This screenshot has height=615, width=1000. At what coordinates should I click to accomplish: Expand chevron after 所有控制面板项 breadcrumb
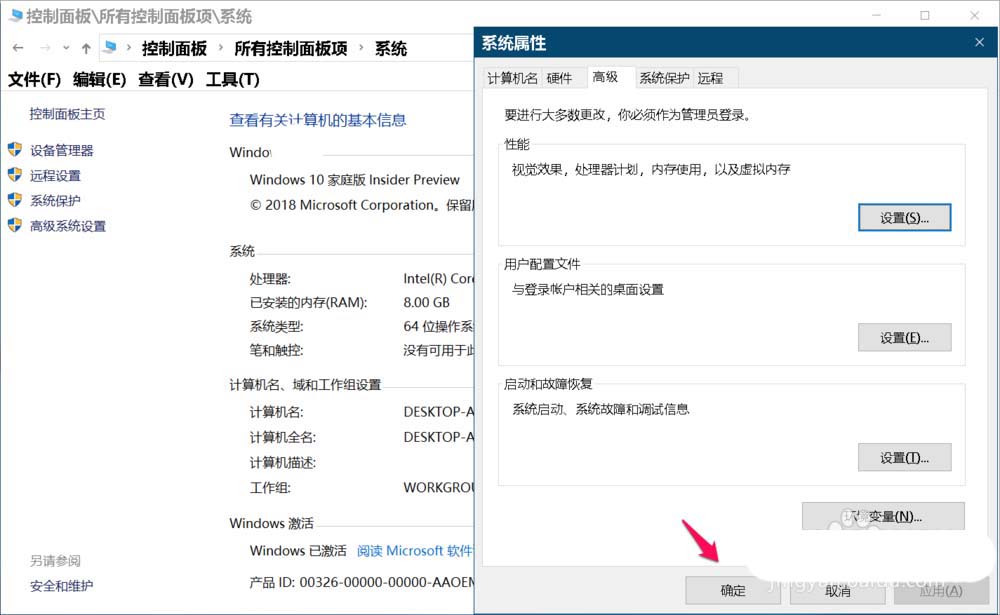pos(361,49)
